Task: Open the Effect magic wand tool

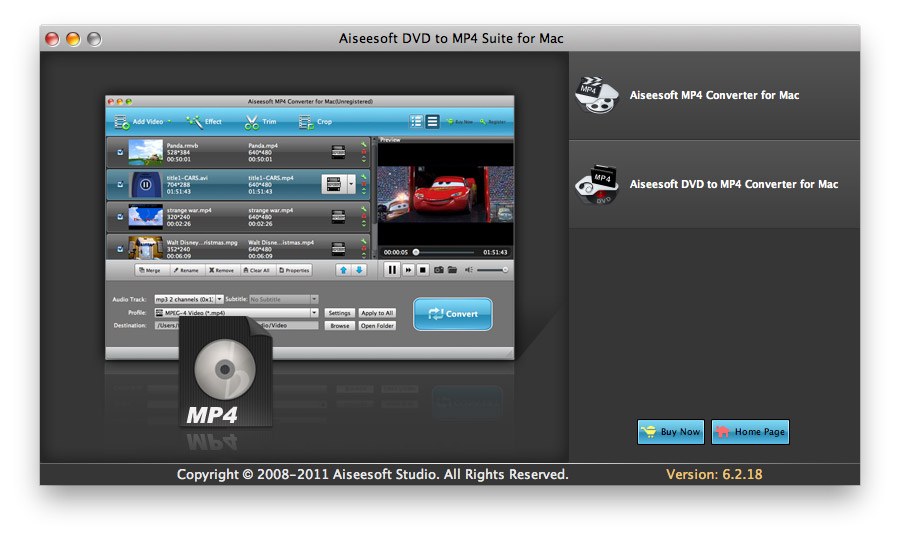Action: tap(194, 122)
